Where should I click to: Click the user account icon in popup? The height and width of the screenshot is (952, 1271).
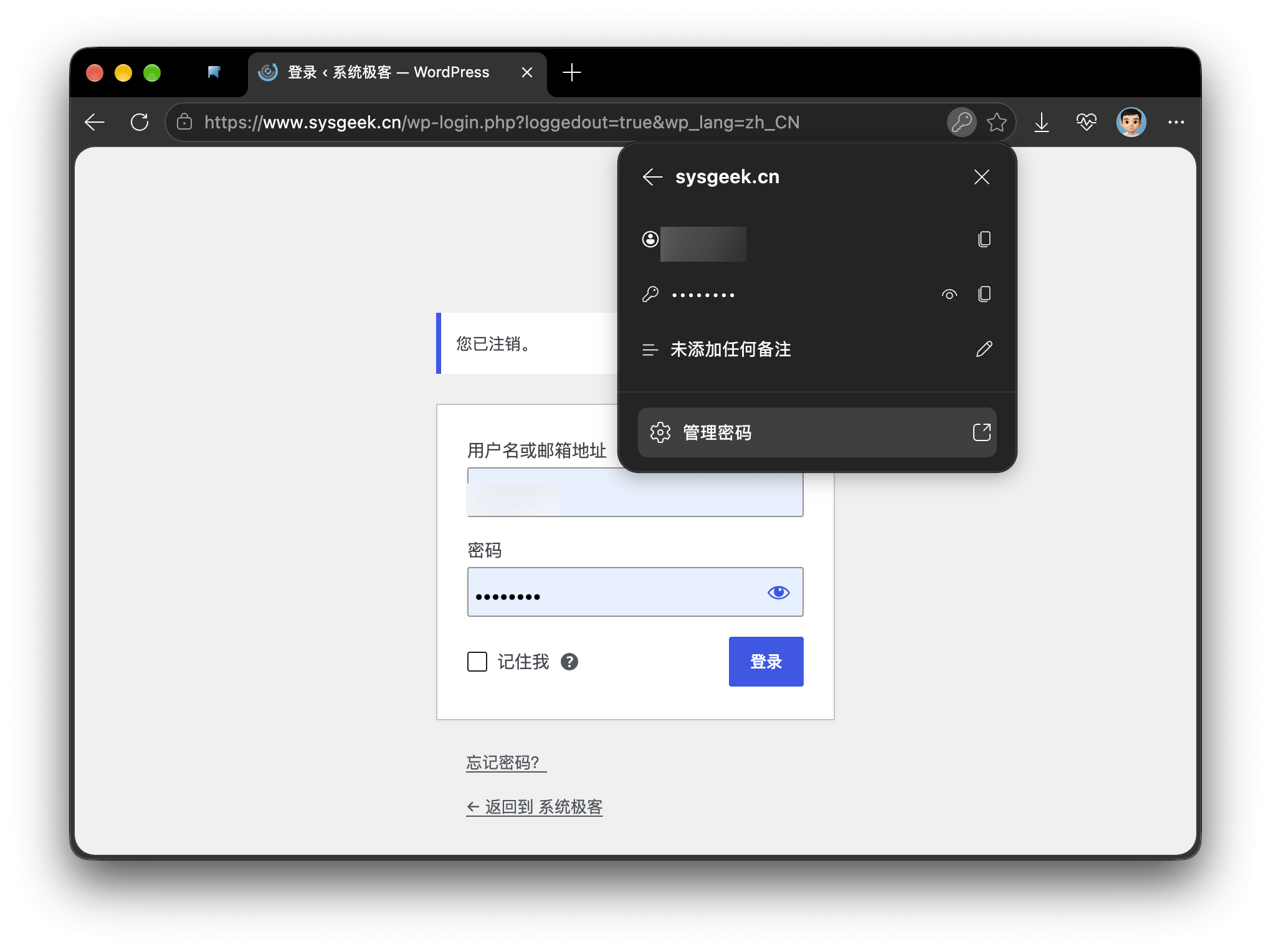650,239
